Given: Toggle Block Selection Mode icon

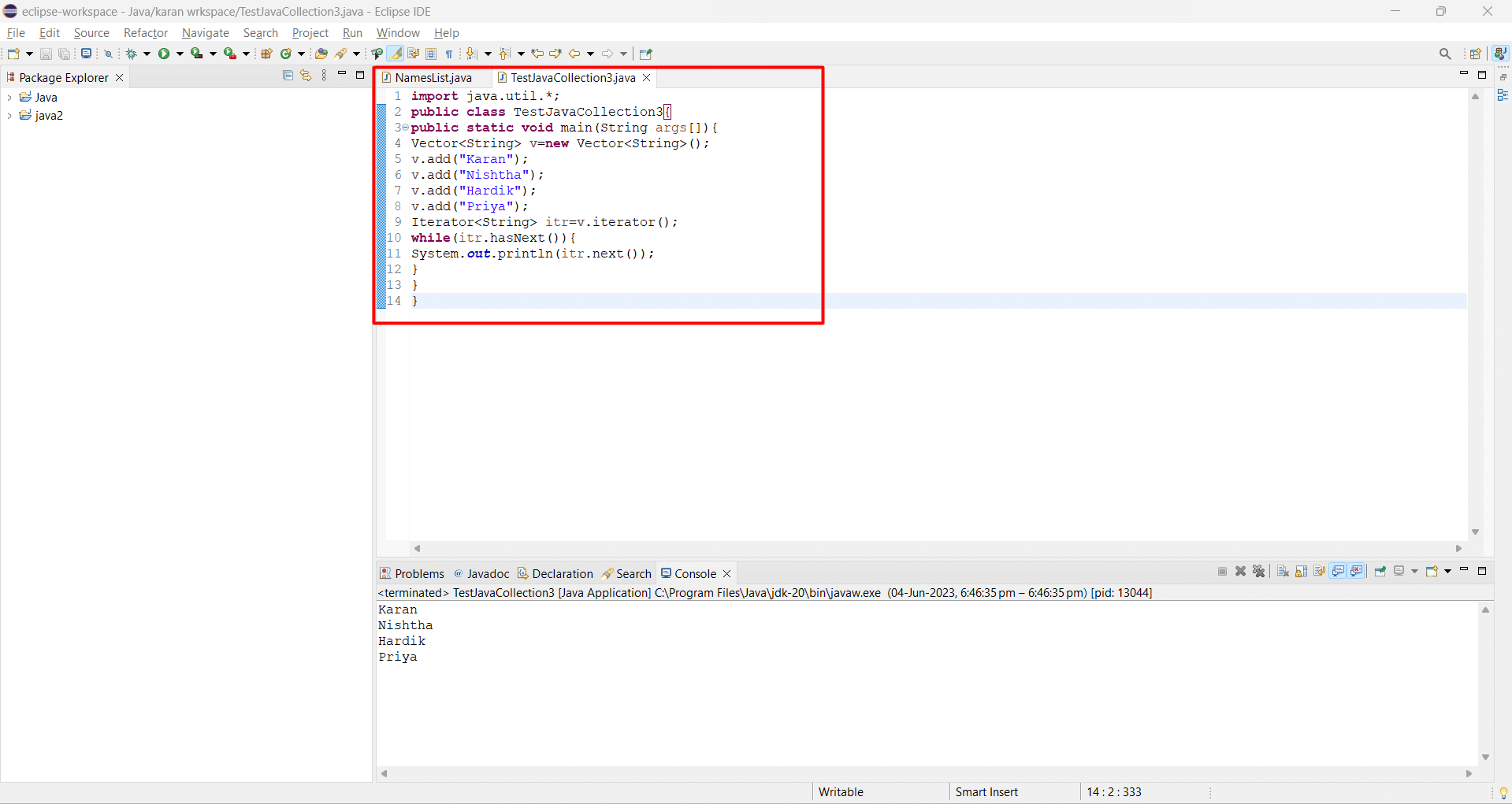Looking at the screenshot, I should pos(431,54).
